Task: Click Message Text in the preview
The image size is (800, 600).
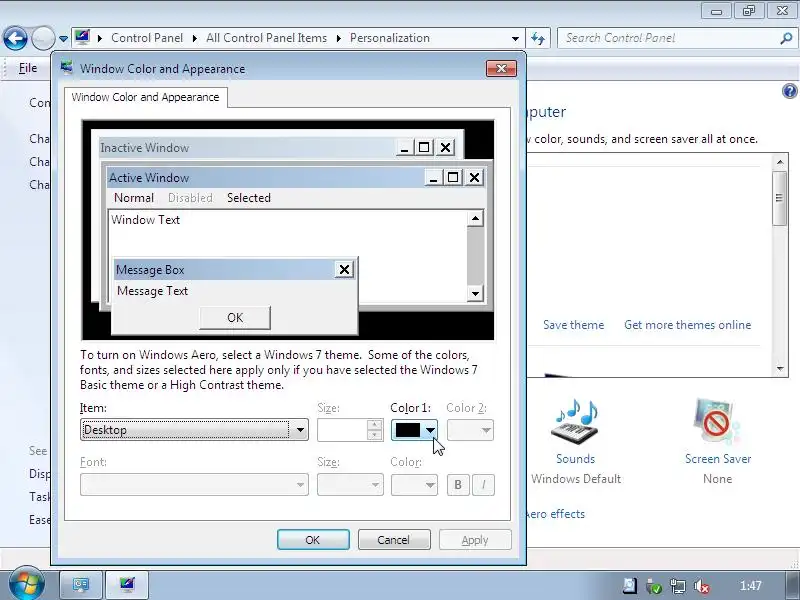Action: (152, 291)
